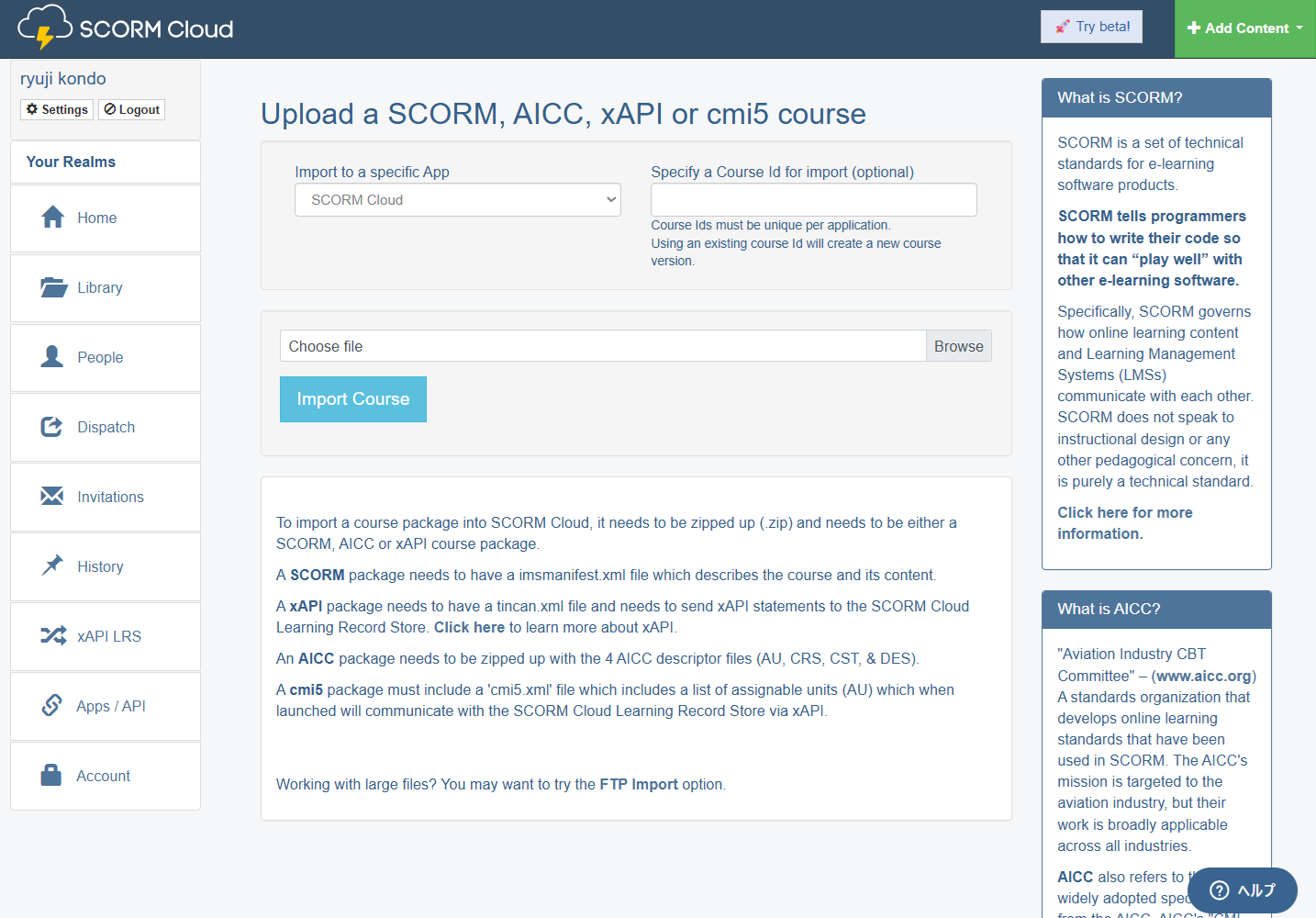Open the www.aicc.org link
This screenshot has height=918, width=1316.
1203,676
